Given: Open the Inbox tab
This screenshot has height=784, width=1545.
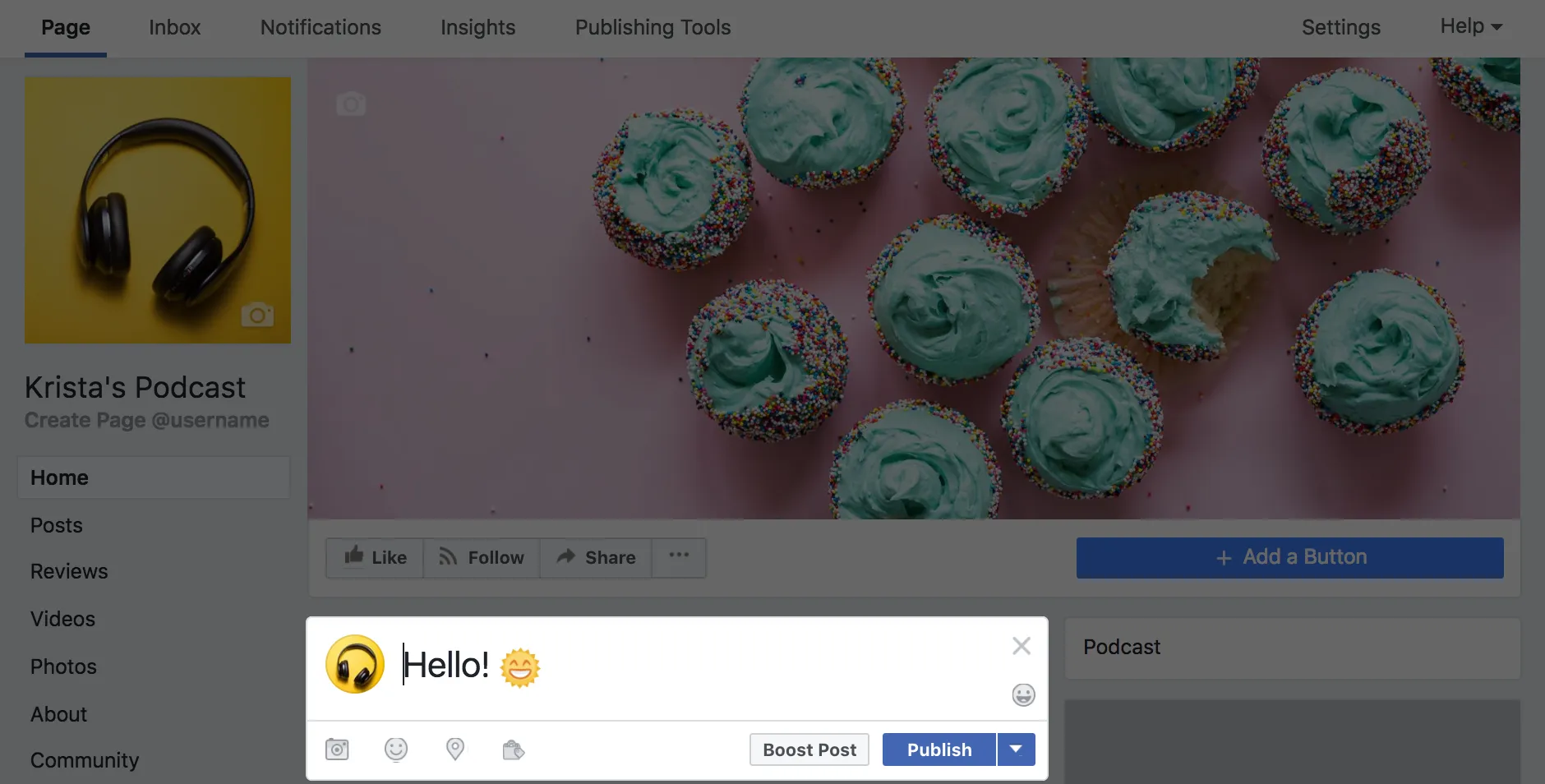Looking at the screenshot, I should click(x=175, y=27).
